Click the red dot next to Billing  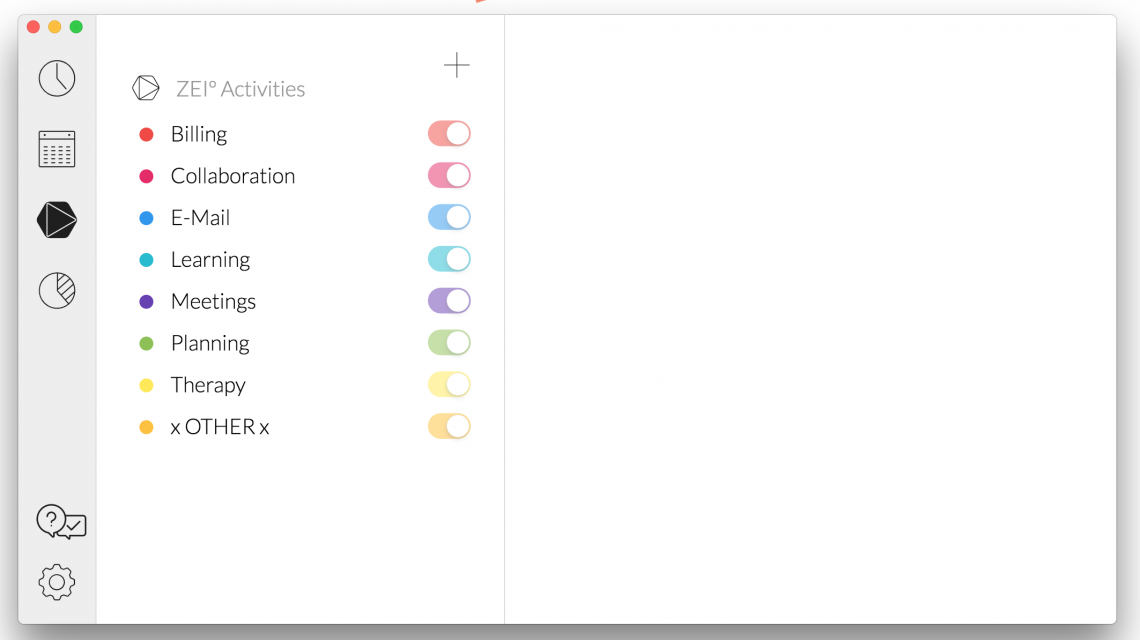click(147, 133)
